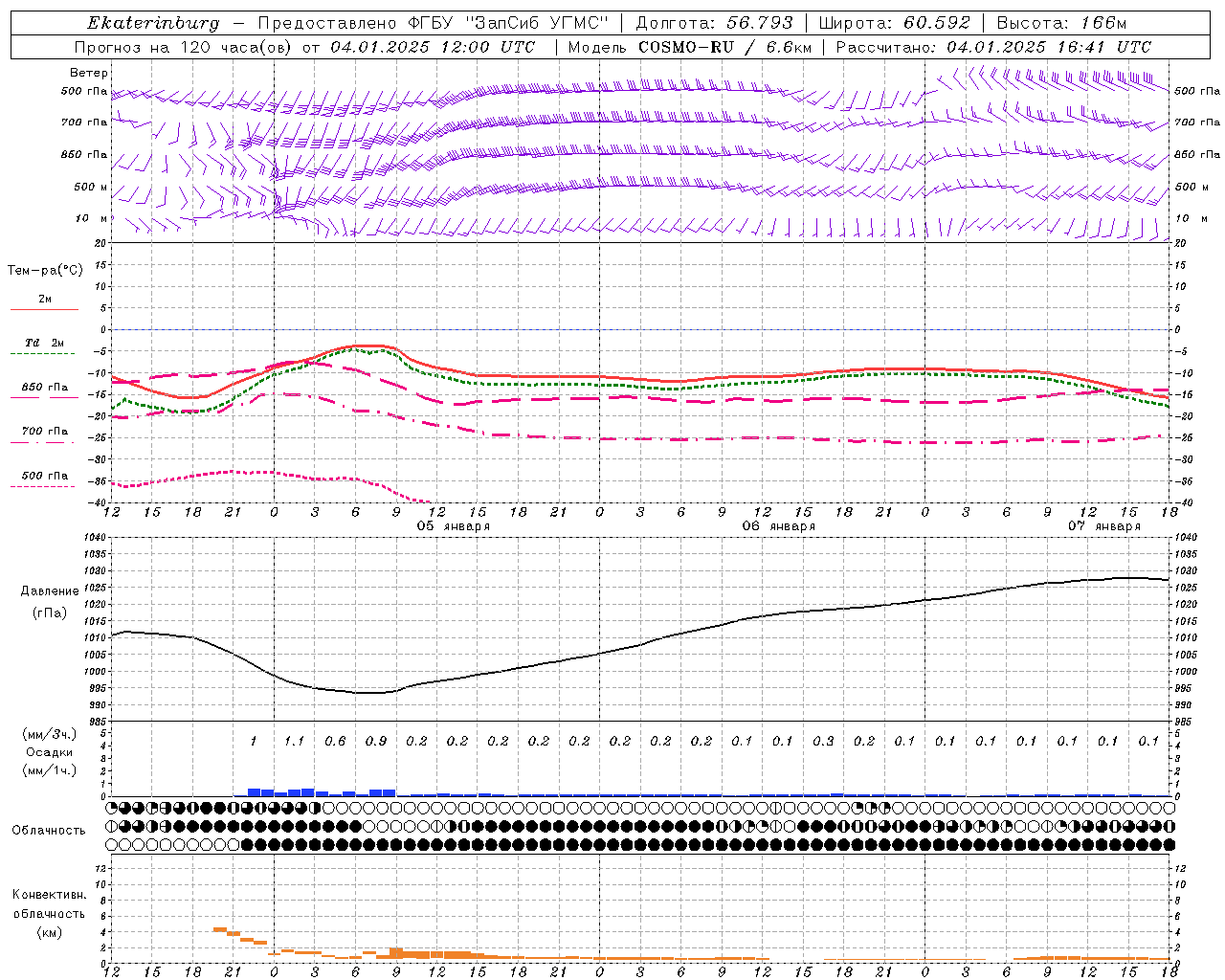
Task: Click the 'Широта: 60.592' value
Action: click(895, 23)
